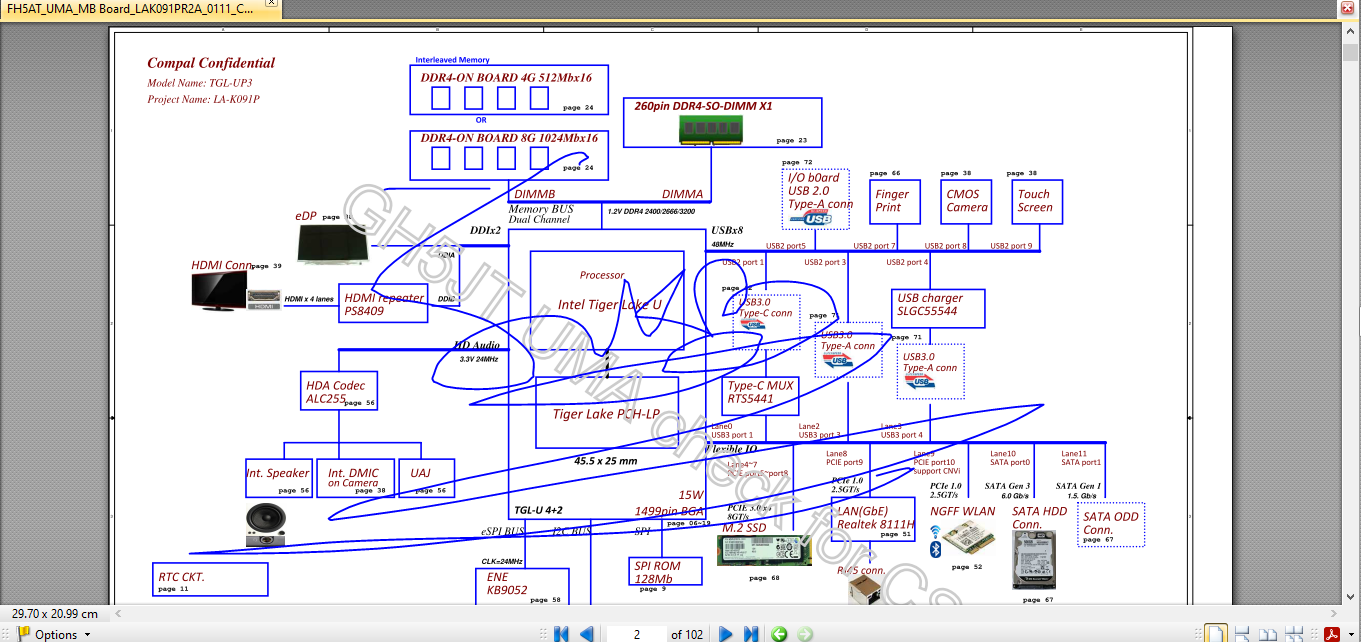
Task: Click the 'Type-C MUX RTS5441' block
Action: click(x=761, y=395)
